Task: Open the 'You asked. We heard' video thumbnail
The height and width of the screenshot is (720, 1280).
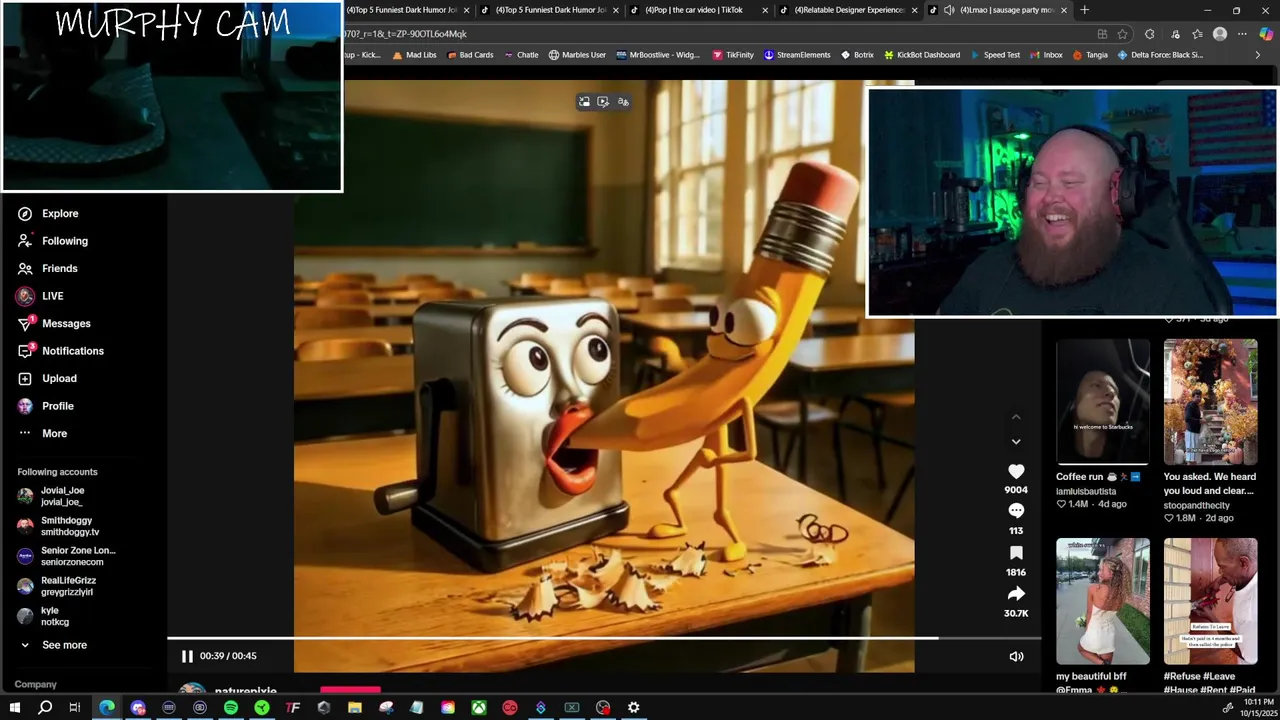Action: pyautogui.click(x=1210, y=402)
